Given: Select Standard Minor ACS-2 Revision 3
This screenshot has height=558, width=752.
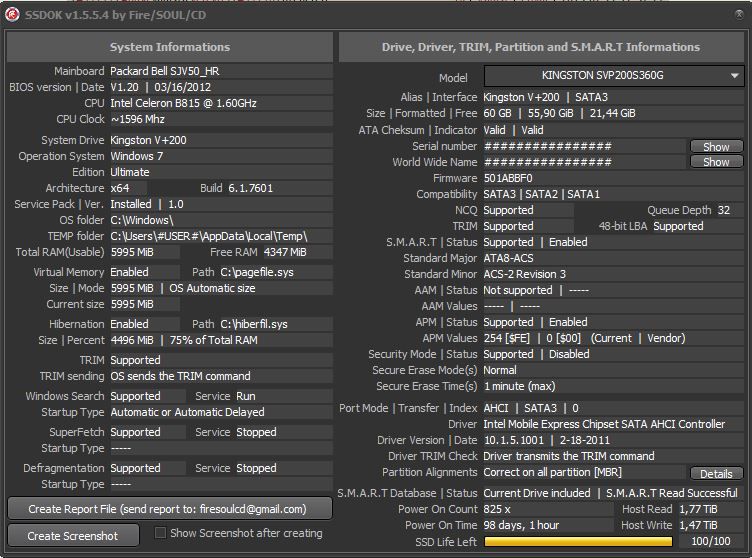Looking at the screenshot, I should point(525,274).
